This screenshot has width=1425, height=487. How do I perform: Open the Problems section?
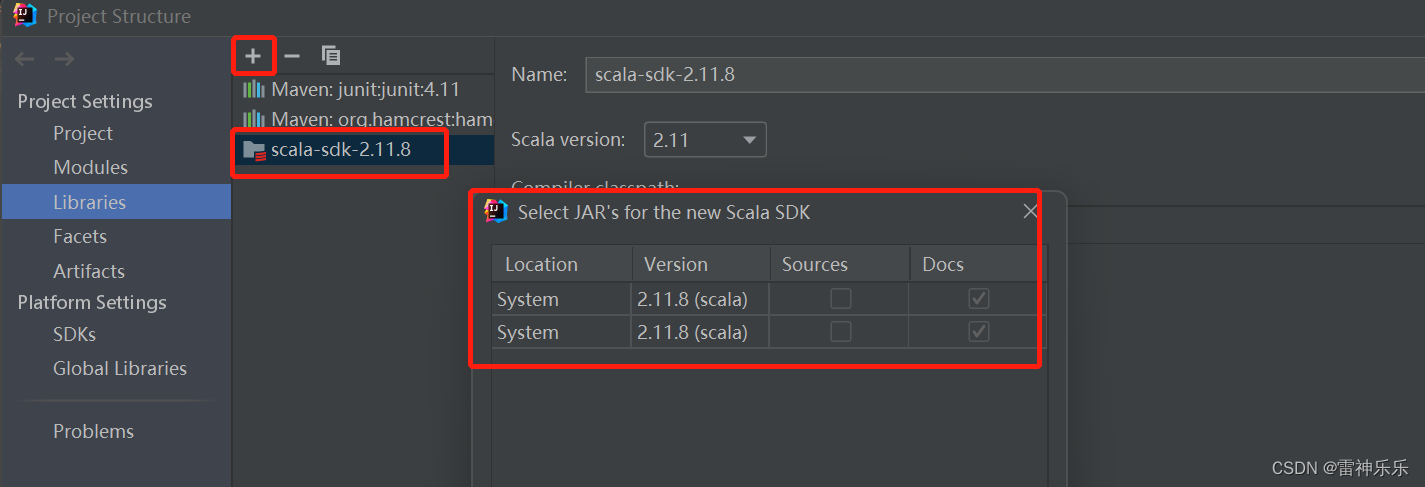[93, 431]
